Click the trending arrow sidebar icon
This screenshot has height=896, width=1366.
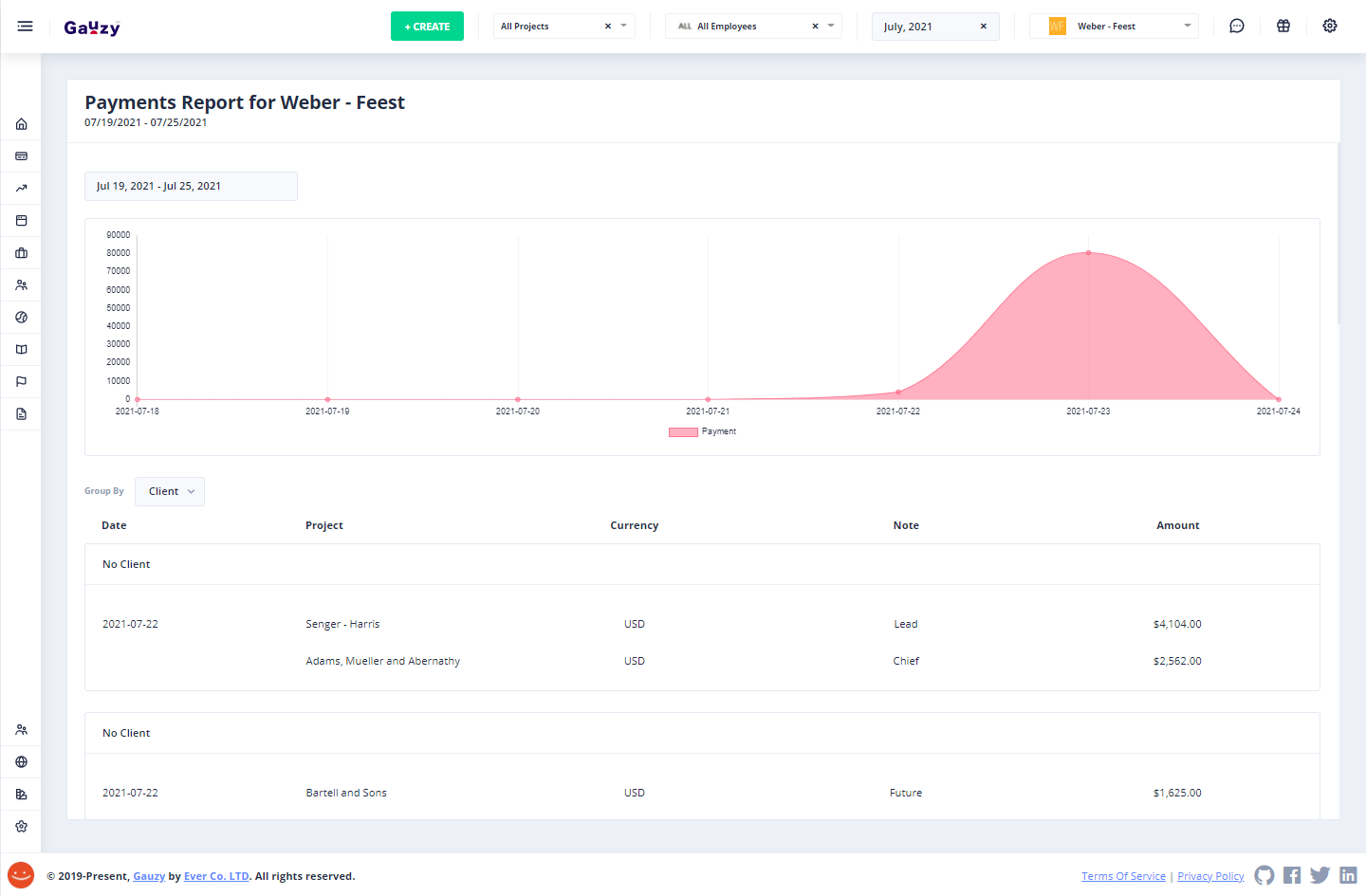(x=21, y=189)
